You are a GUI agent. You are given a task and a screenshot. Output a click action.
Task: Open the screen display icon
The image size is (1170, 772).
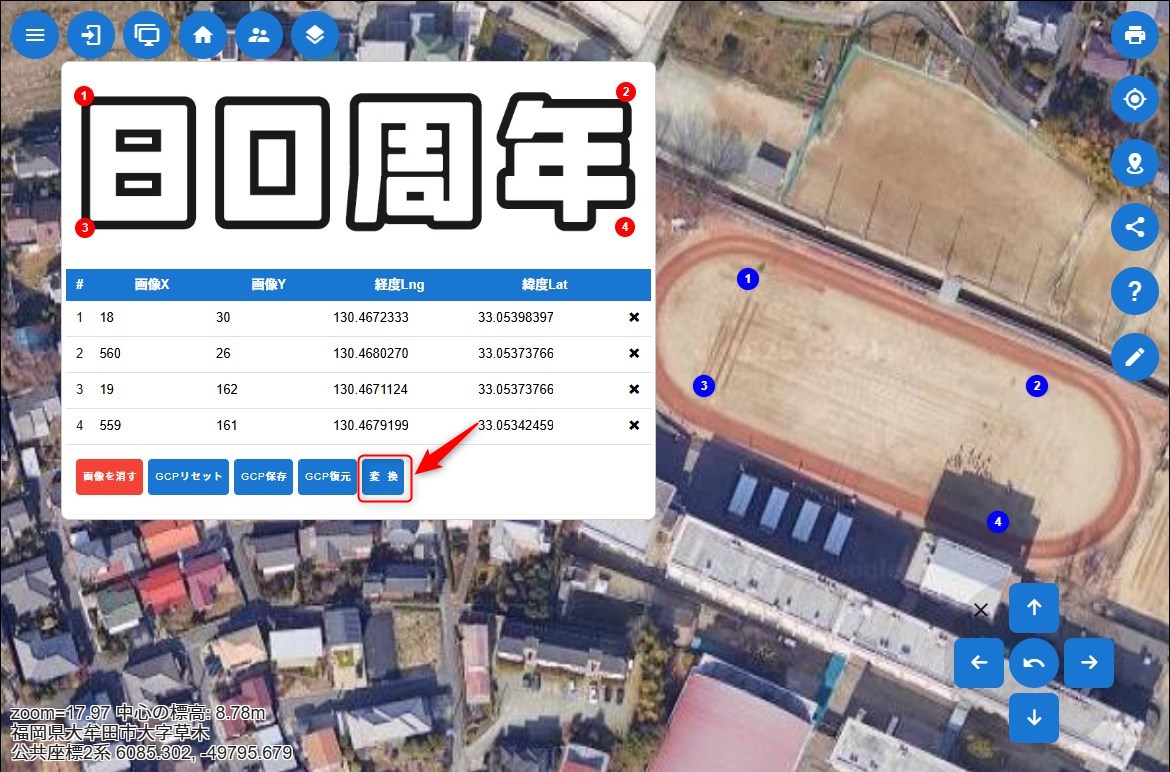[147, 35]
